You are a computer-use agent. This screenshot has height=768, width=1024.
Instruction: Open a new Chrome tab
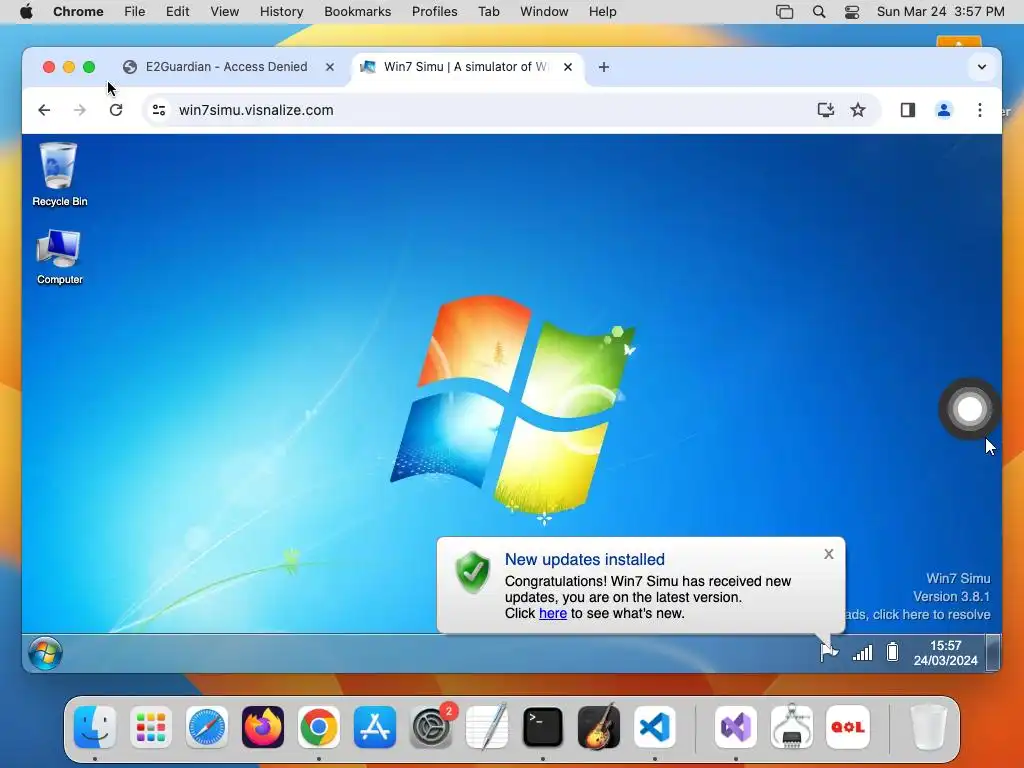pyautogui.click(x=603, y=67)
